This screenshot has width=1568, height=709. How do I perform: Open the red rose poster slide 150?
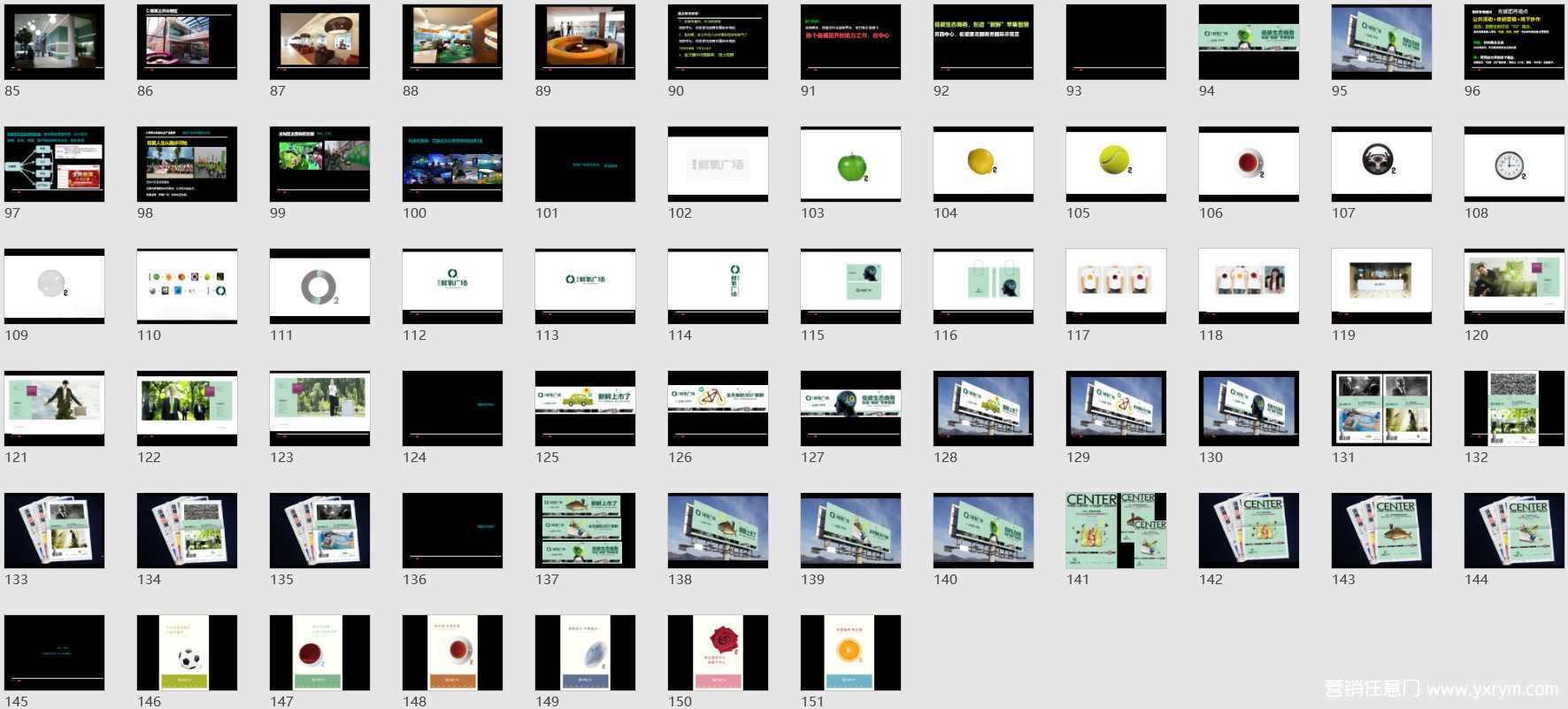(718, 653)
